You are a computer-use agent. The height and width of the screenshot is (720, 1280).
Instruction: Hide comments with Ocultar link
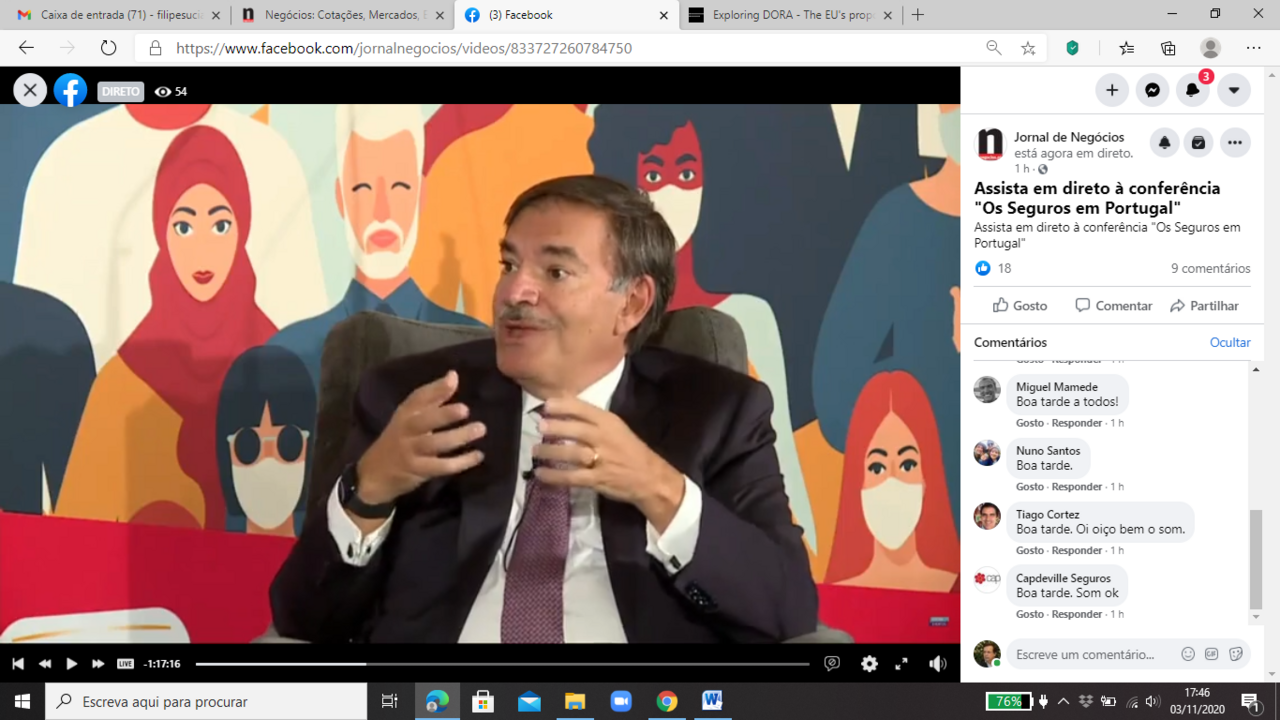(1230, 342)
